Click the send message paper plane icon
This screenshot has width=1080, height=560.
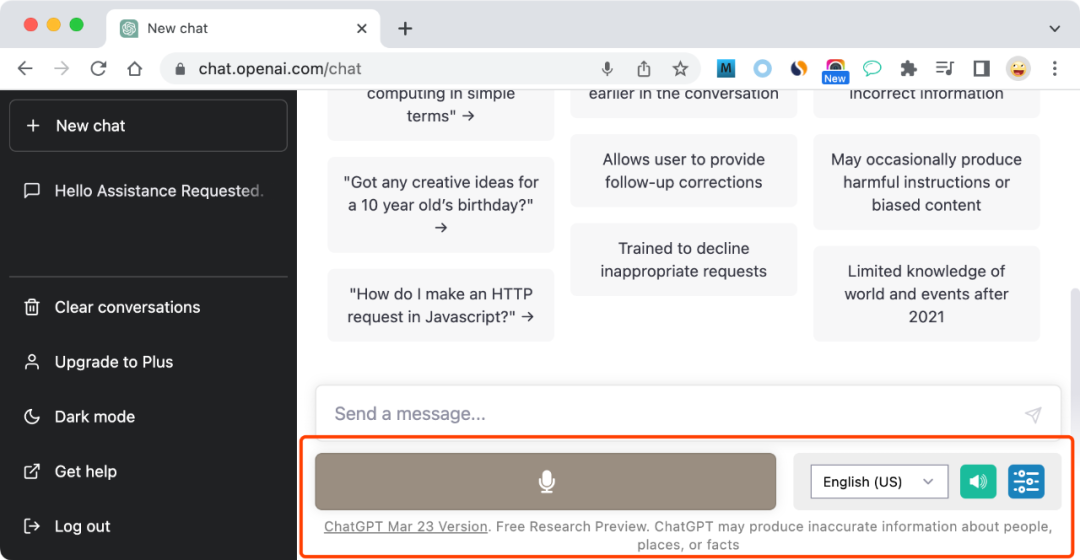click(x=1033, y=414)
